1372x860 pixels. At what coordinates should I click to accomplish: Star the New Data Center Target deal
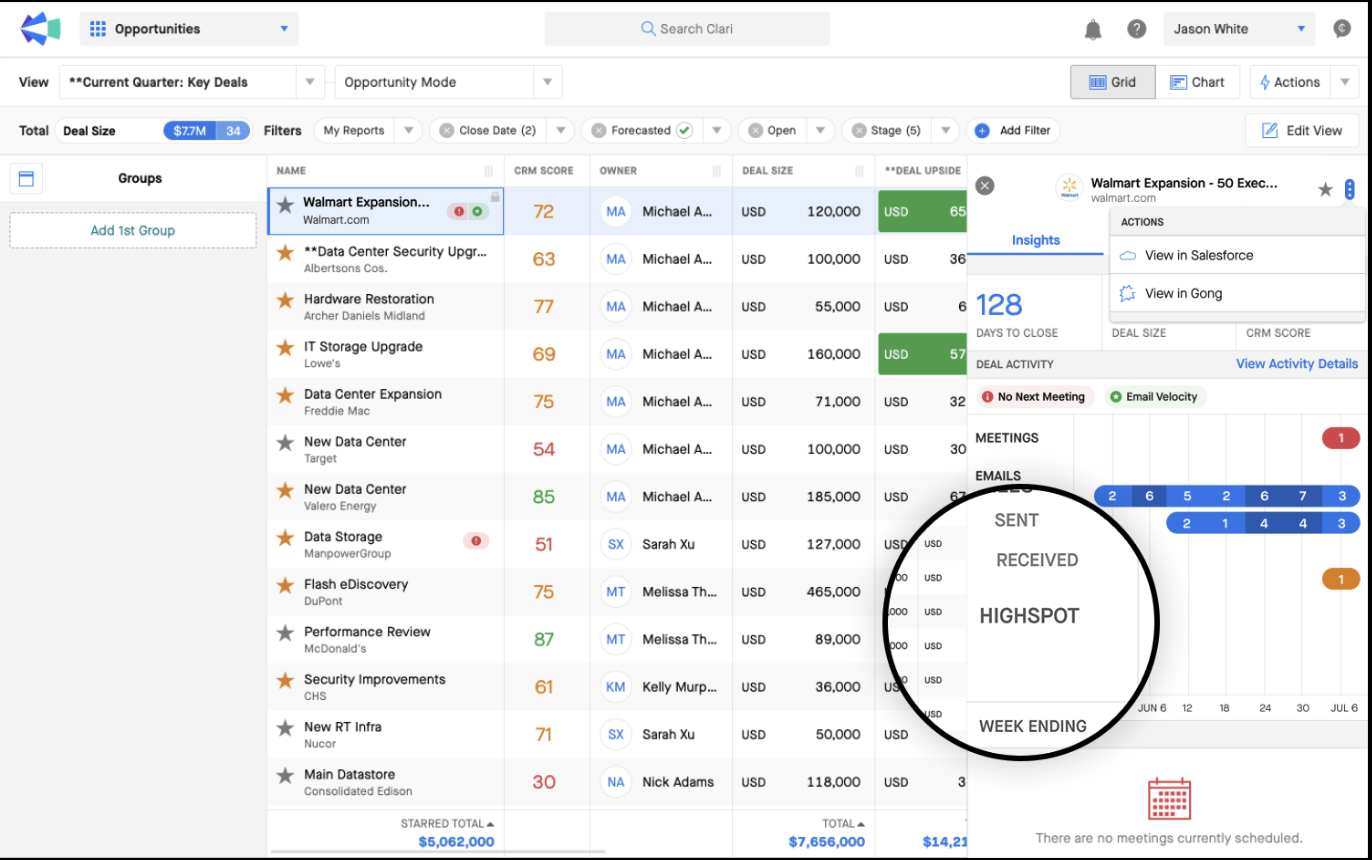click(285, 442)
